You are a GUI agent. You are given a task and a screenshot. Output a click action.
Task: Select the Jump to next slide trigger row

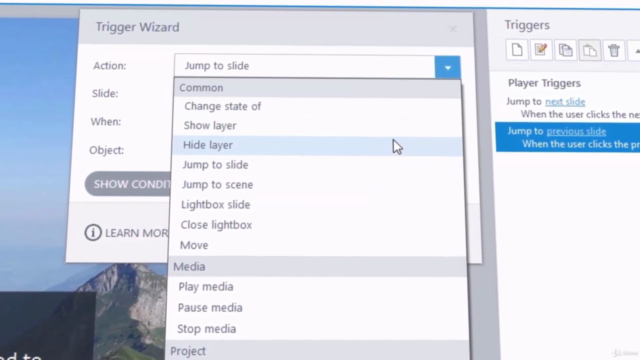568,108
